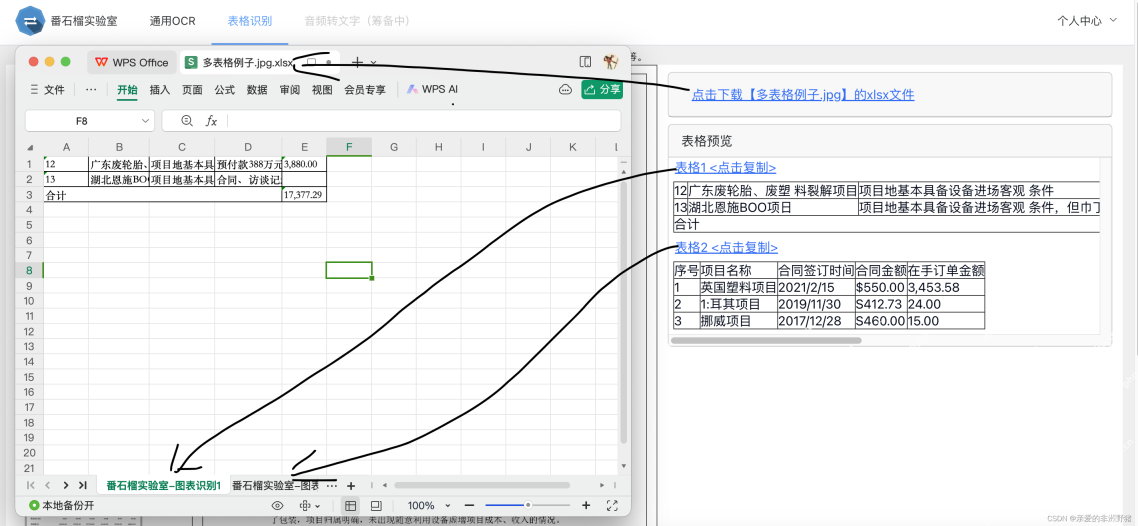Click the 合计 cell in row 3
Viewport: 1138px width, 526px height.
(163, 195)
